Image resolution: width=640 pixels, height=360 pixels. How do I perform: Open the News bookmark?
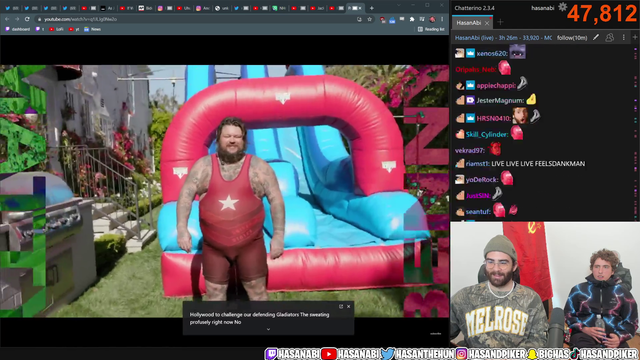(93, 29)
